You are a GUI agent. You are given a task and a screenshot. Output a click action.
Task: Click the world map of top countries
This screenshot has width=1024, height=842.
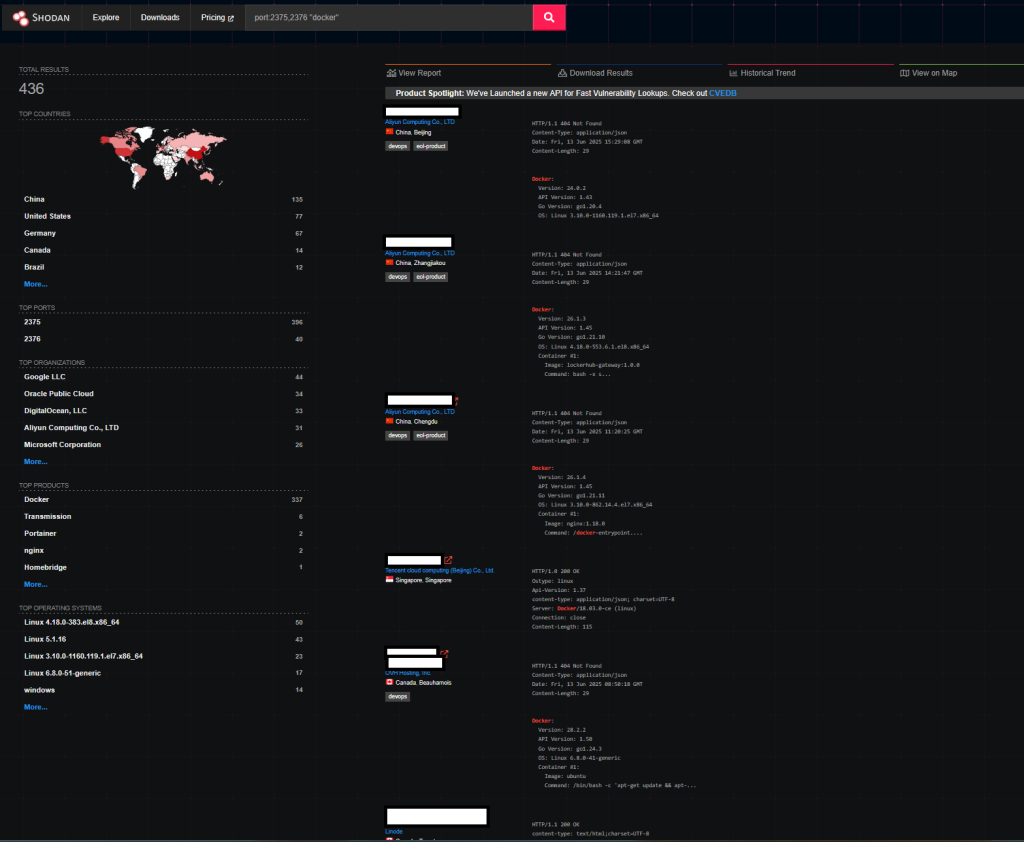click(163, 157)
